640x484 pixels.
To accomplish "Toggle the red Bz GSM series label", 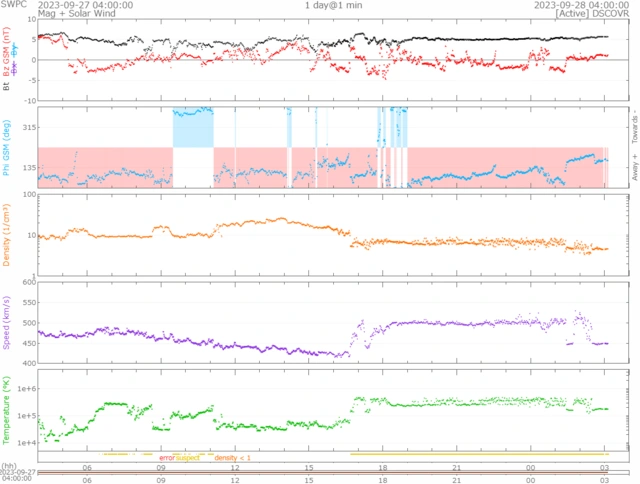I will pyautogui.click(x=7, y=56).
